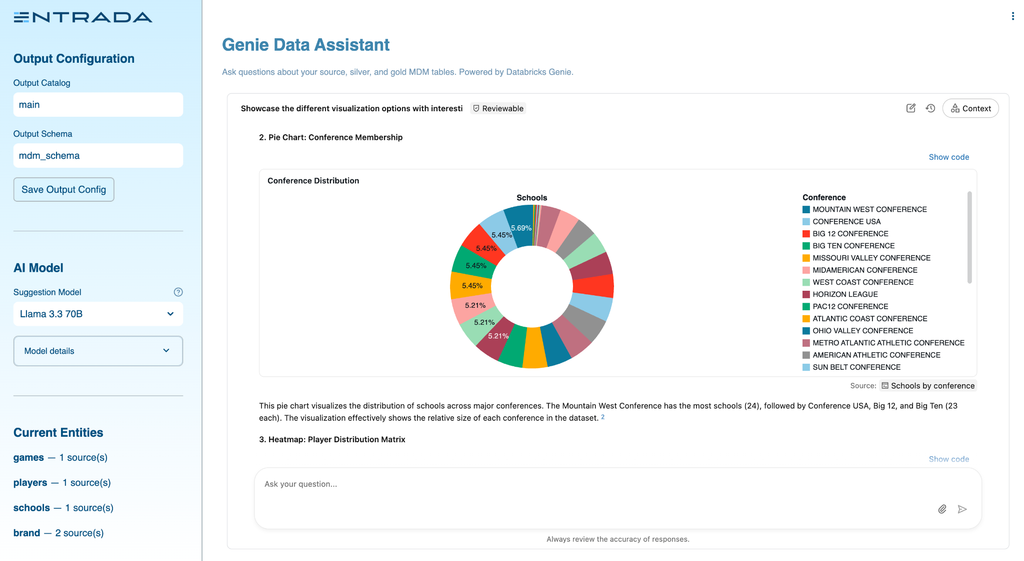
Task: Click the new chat edit icon
Action: pos(910,108)
